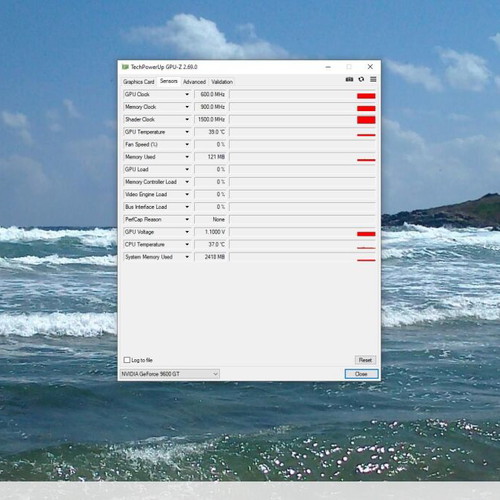
Task: Open NVIDIA GeForce 9600 GT device selector
Action: click(169, 374)
